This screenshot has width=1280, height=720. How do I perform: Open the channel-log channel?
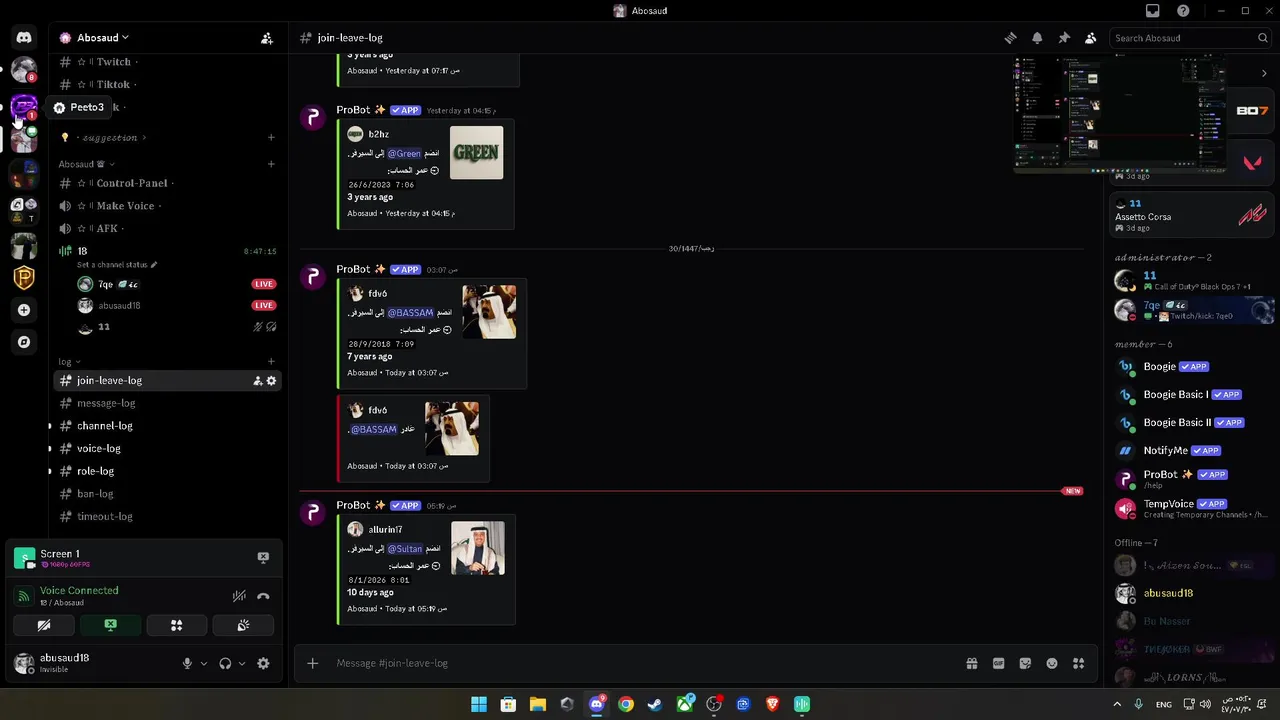[x=168, y=426]
